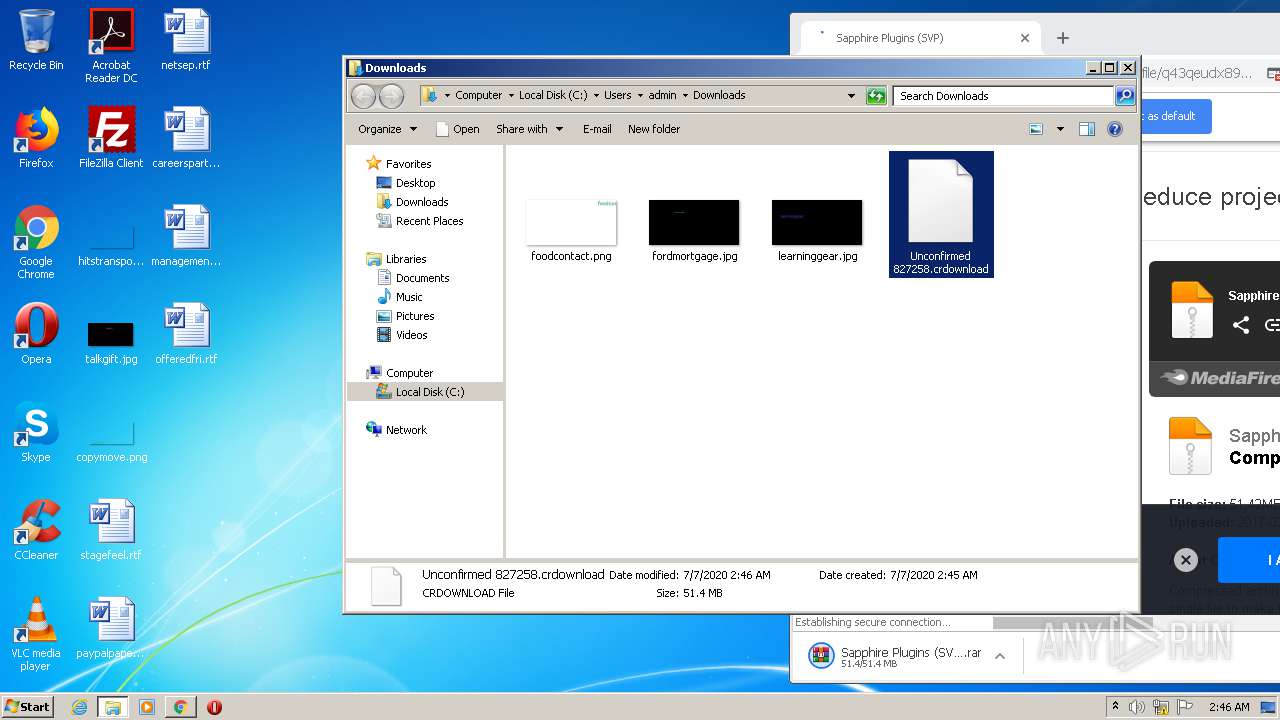Select the careerspart document icon
Viewport: 1280px width, 720px height.
pyautogui.click(x=186, y=138)
